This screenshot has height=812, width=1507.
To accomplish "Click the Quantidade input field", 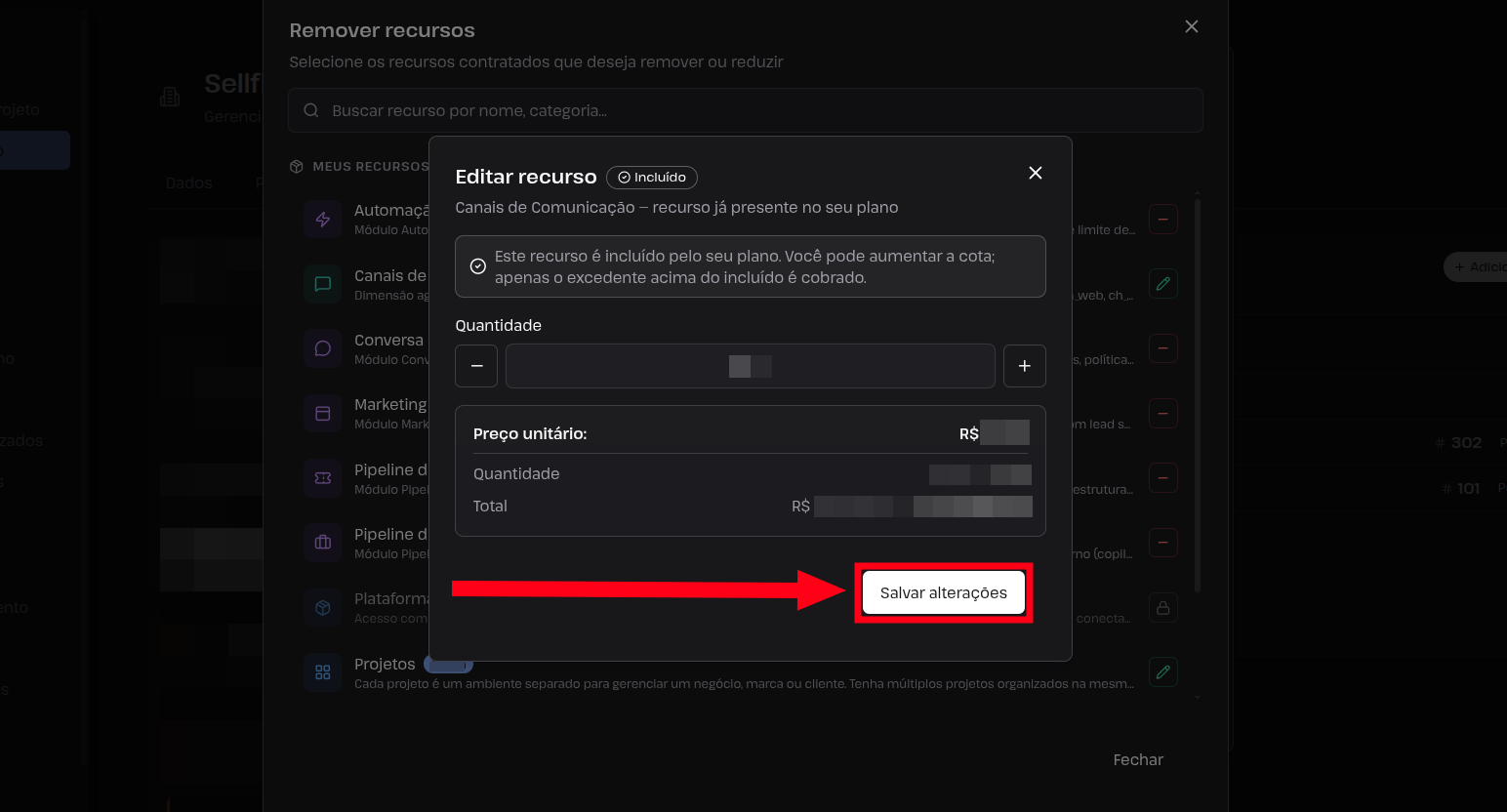I will (x=751, y=366).
